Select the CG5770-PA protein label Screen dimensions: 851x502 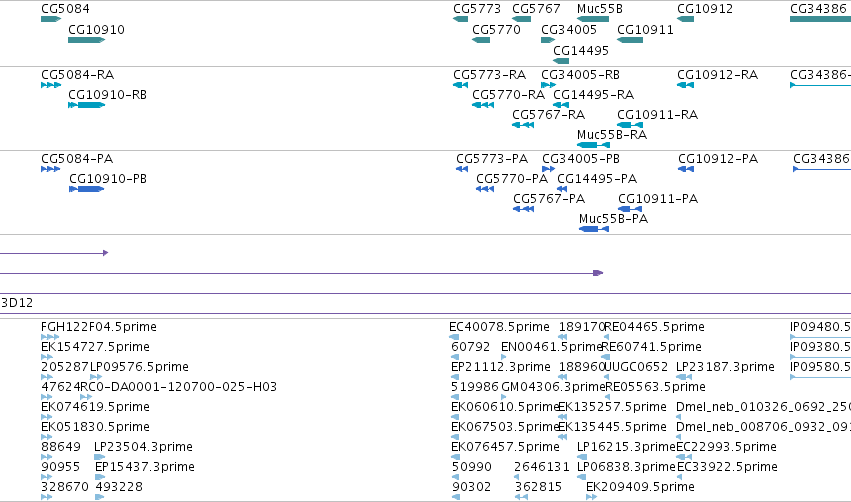(512, 179)
